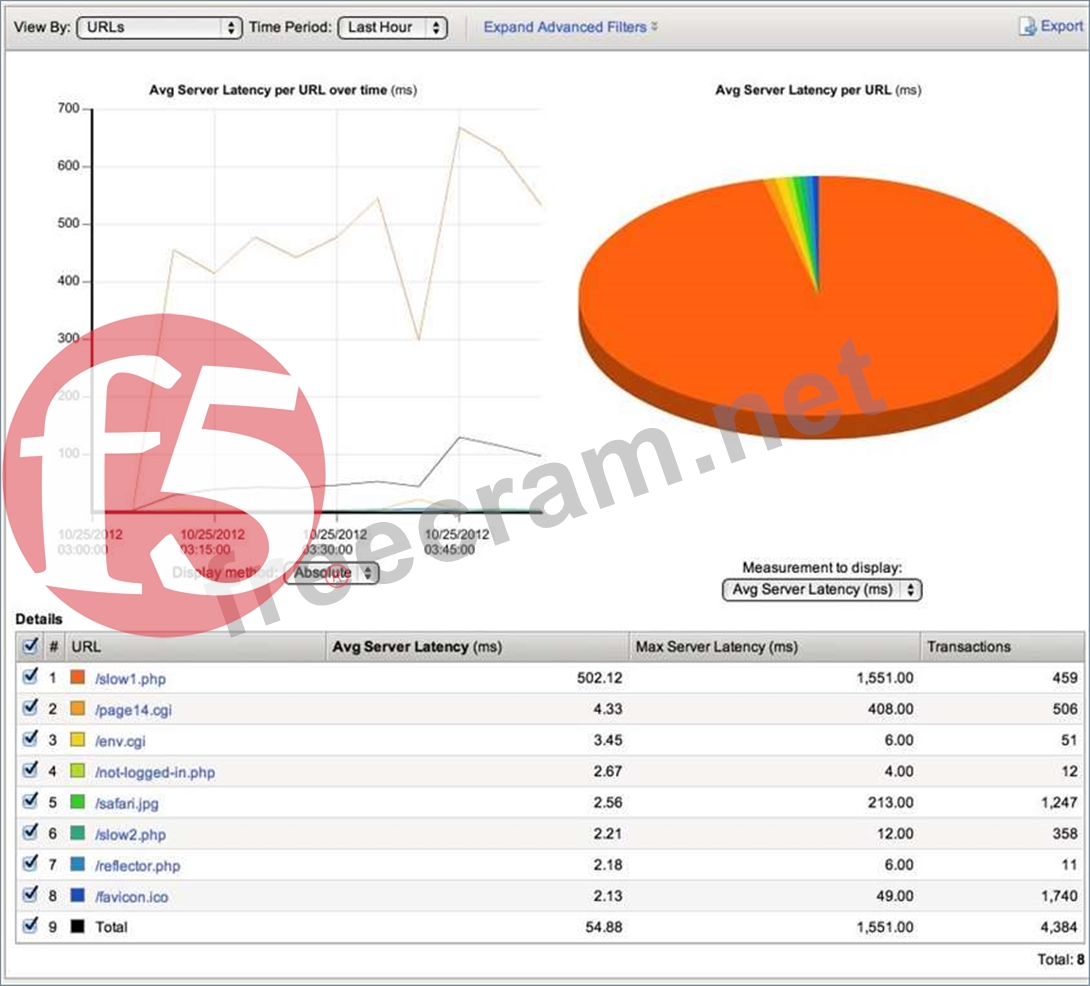Uncheck the Total row checkbox

click(30, 926)
